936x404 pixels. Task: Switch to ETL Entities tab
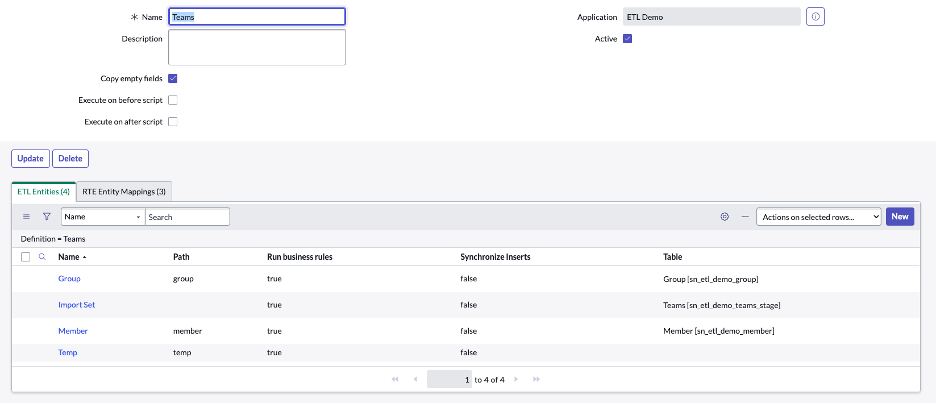[44, 192]
